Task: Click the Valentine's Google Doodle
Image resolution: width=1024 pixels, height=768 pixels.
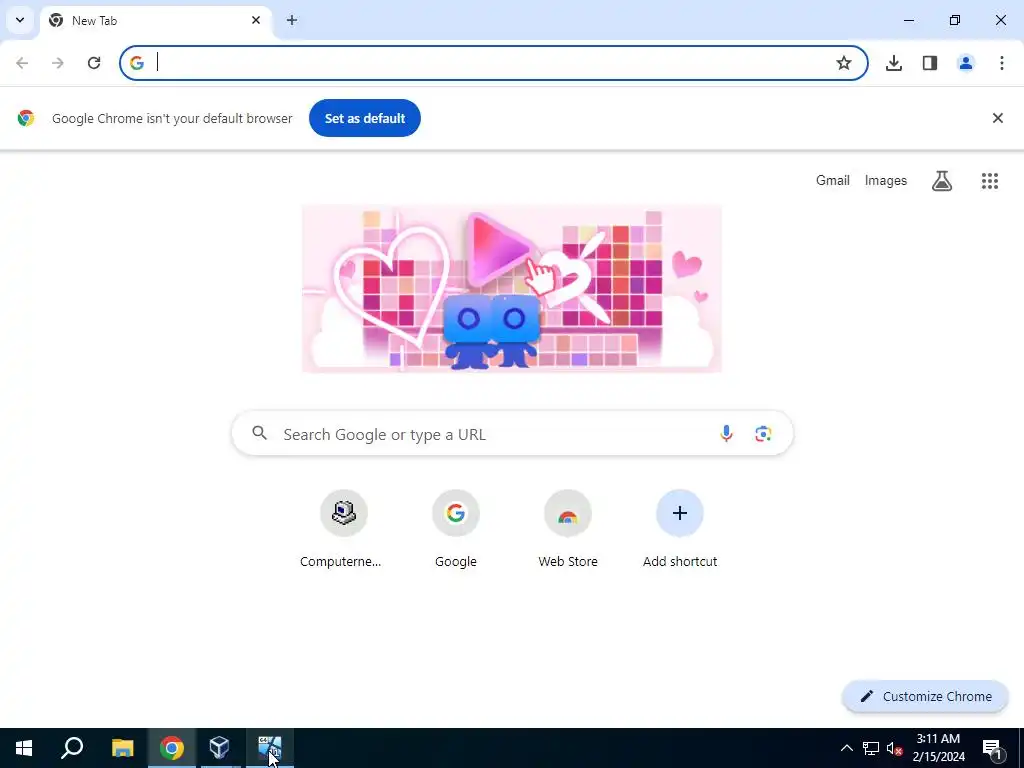Action: tap(512, 289)
